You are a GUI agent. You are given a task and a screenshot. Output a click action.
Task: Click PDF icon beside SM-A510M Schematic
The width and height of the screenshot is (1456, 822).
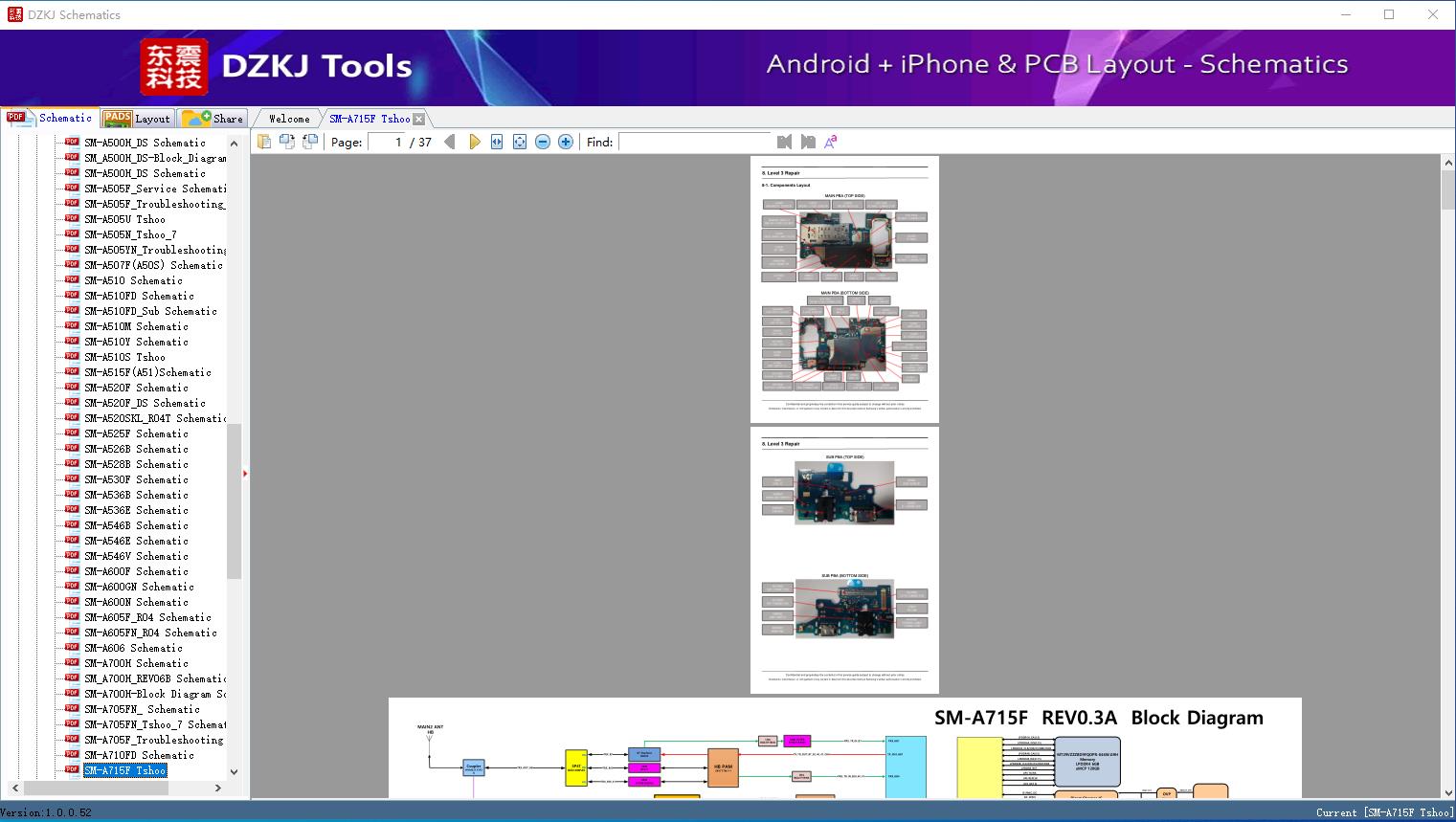(x=72, y=325)
